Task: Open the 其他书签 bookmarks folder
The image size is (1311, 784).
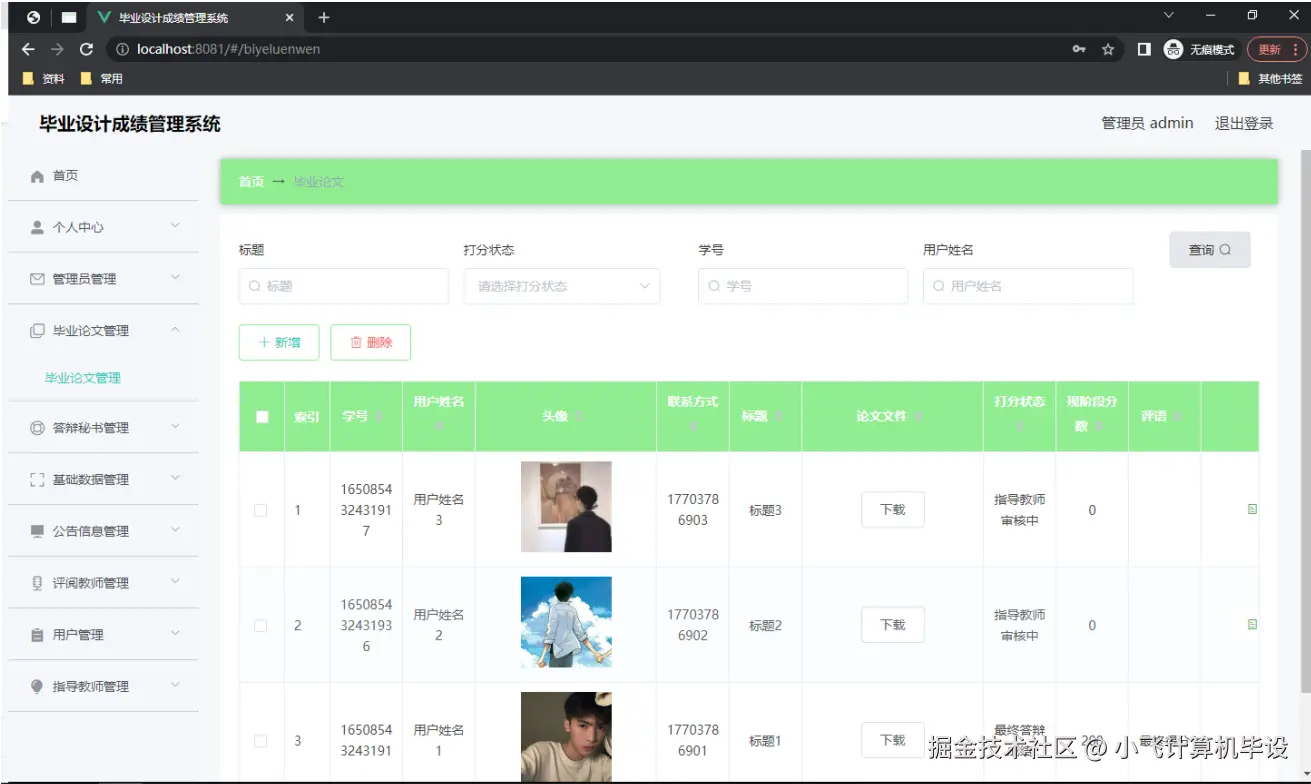Action: pyautogui.click(x=1270, y=78)
